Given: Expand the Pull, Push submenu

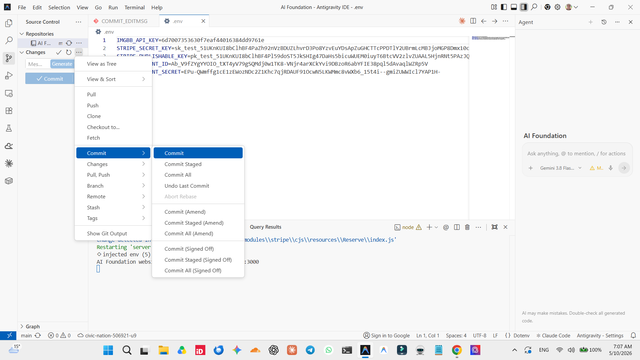Looking at the screenshot, I should coord(113,175).
